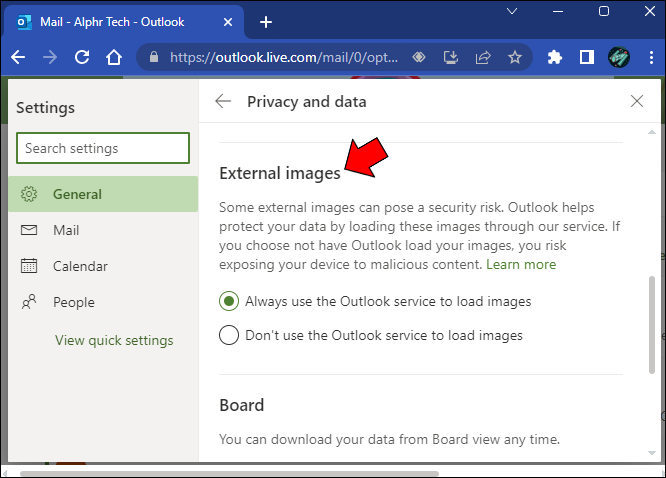
Task: Open the Mail settings category
Action: point(66,230)
